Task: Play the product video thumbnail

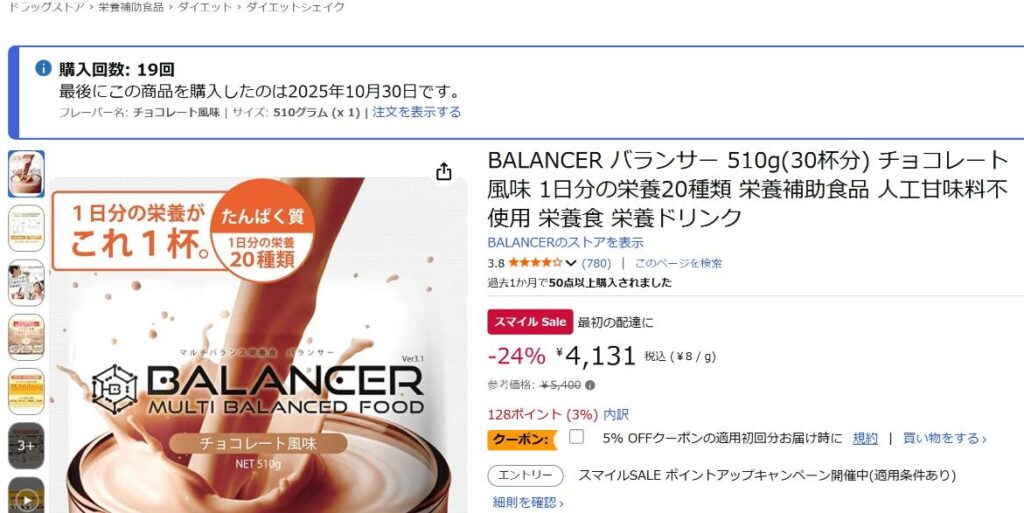Action: coord(26,496)
